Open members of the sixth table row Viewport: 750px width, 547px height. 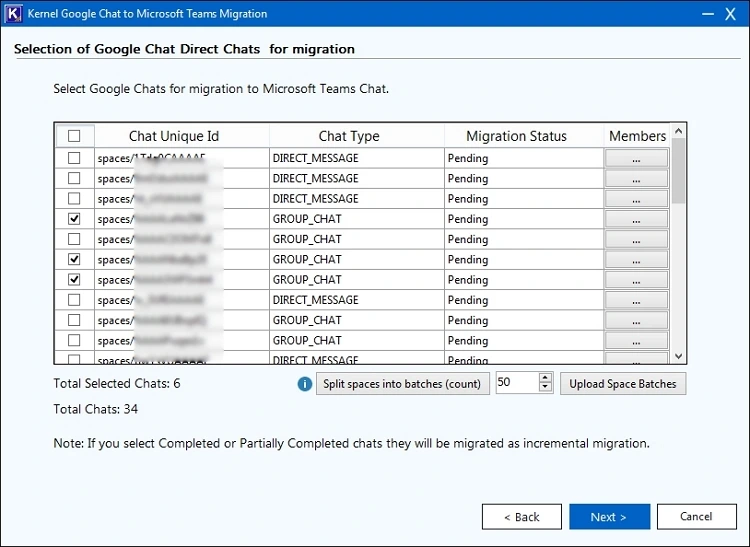pos(636,259)
